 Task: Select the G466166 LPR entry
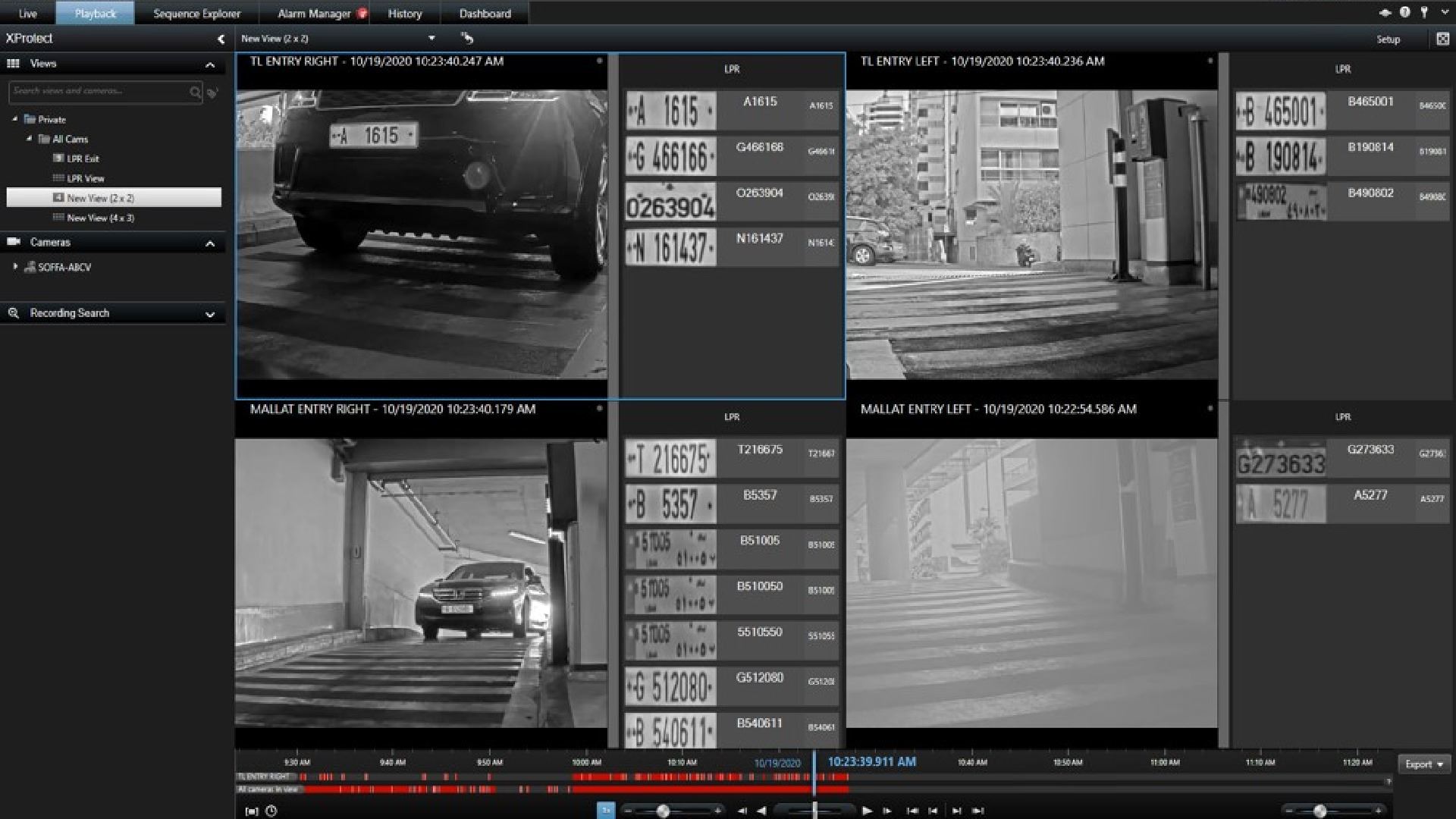point(732,156)
